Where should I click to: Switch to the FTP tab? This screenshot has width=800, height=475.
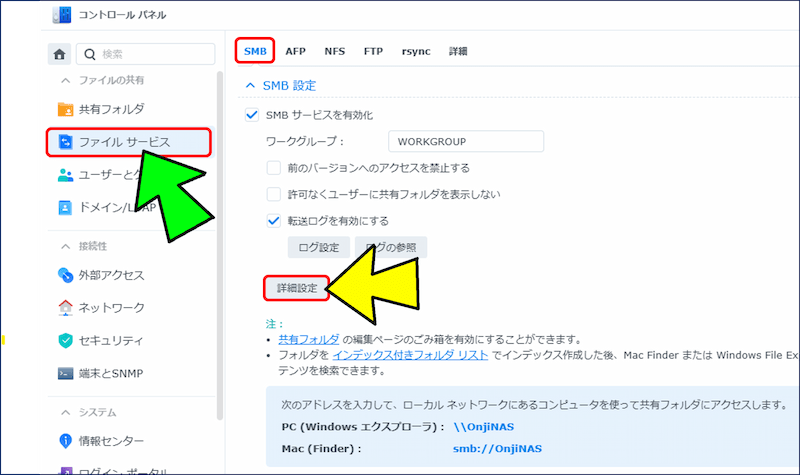[373, 51]
